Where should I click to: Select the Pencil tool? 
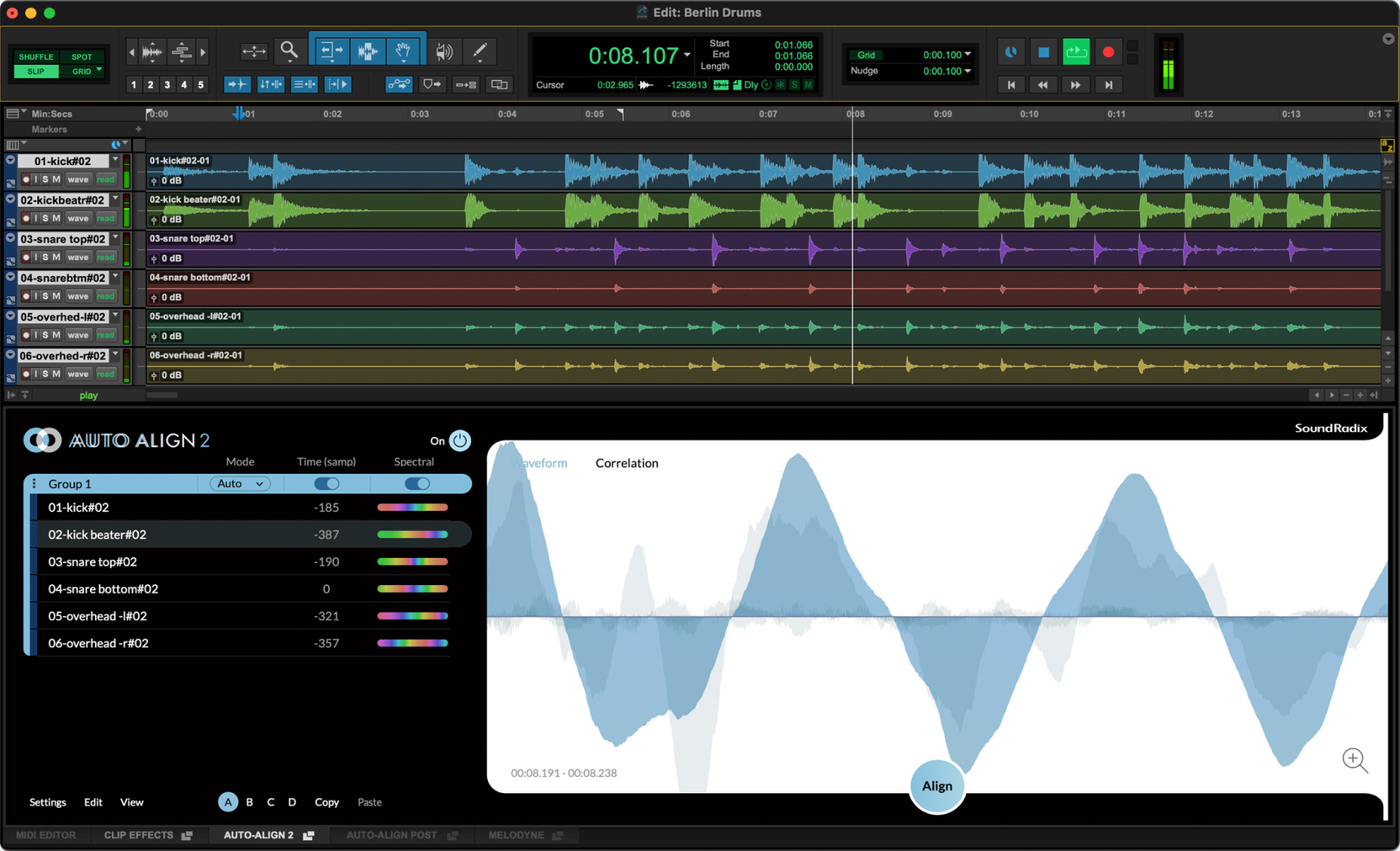(480, 51)
